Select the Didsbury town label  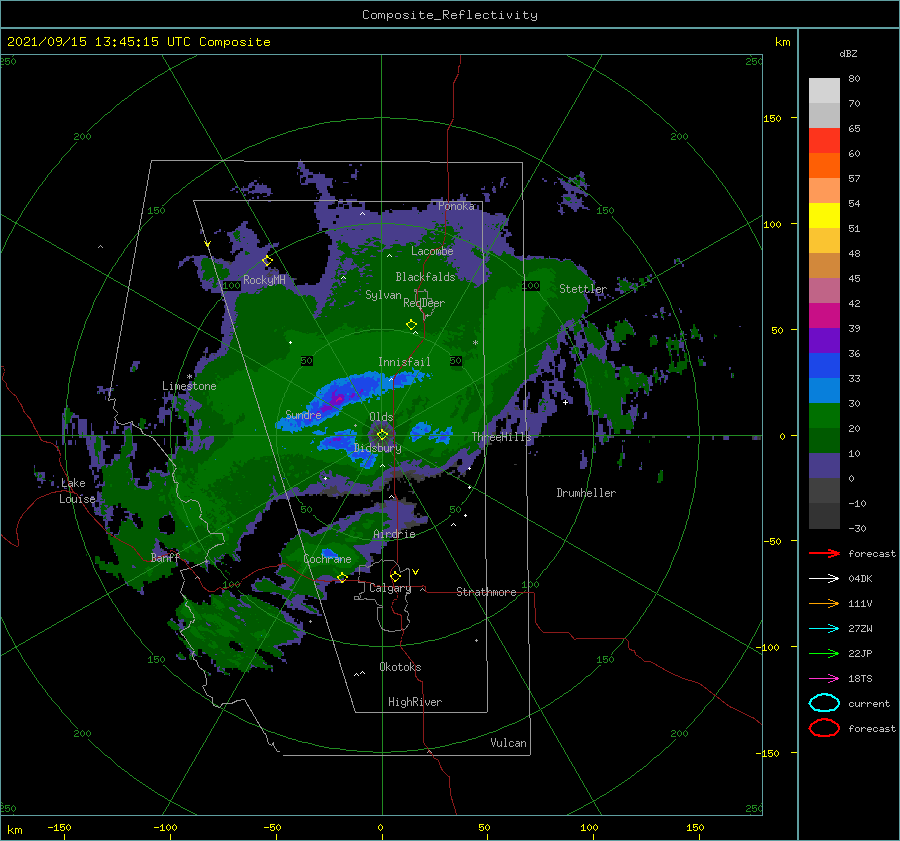(x=378, y=448)
